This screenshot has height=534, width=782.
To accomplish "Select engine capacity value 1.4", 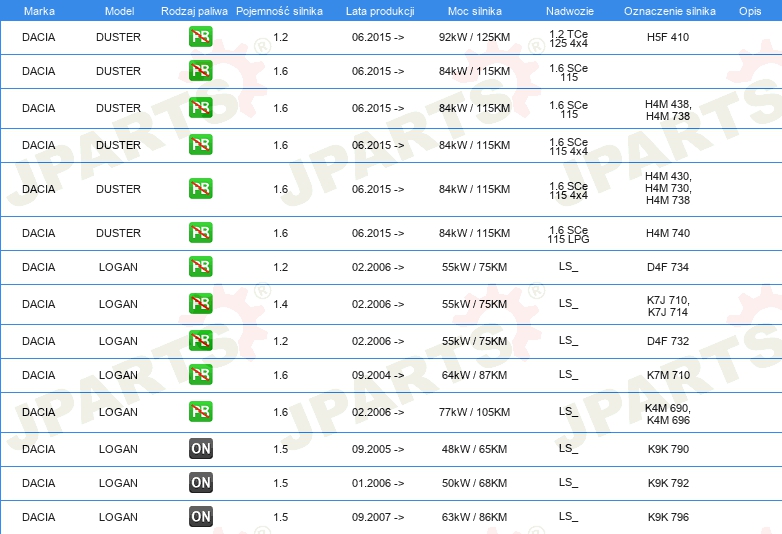I will (x=280, y=304).
